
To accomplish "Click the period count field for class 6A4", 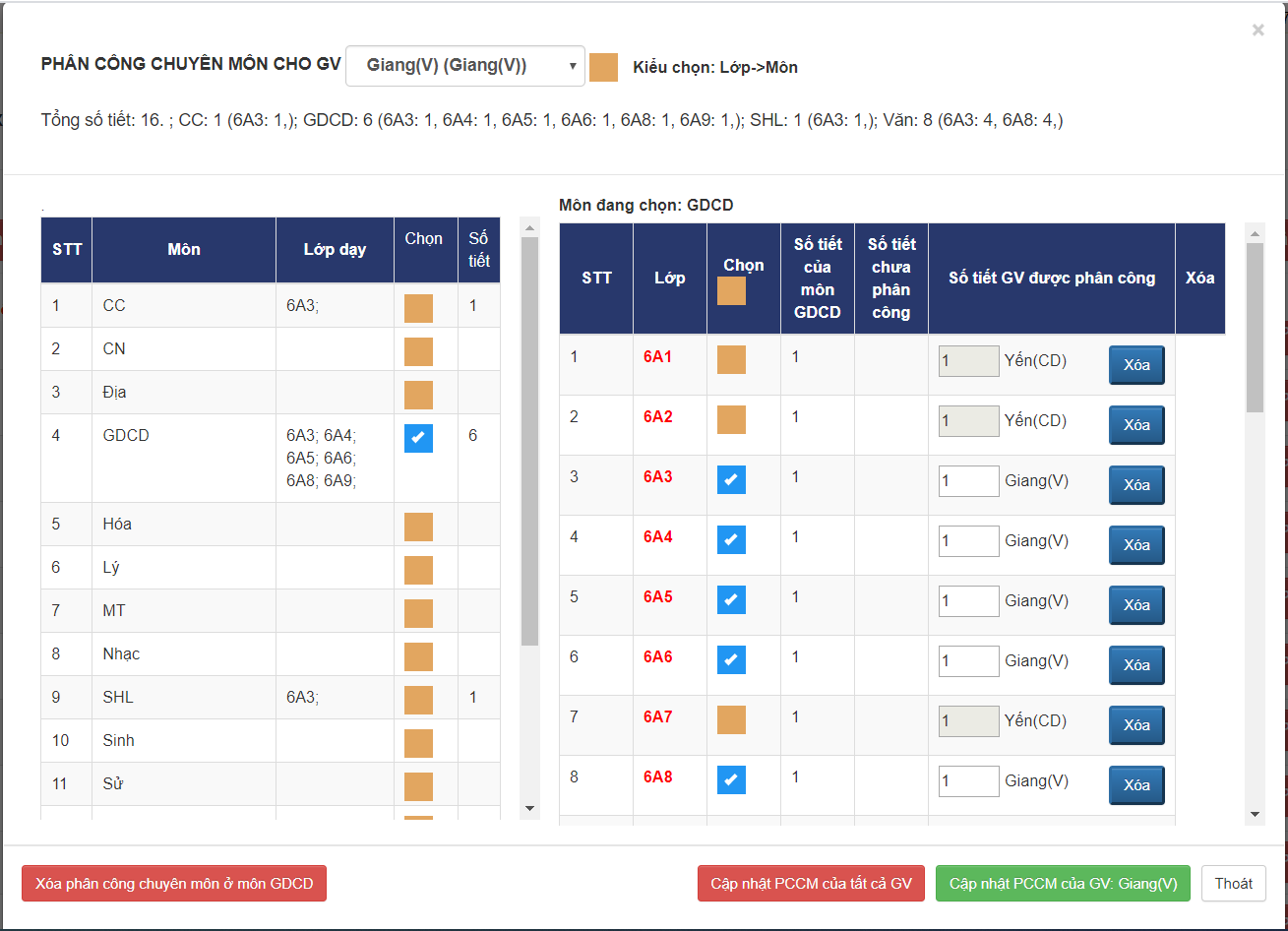I will [x=968, y=541].
